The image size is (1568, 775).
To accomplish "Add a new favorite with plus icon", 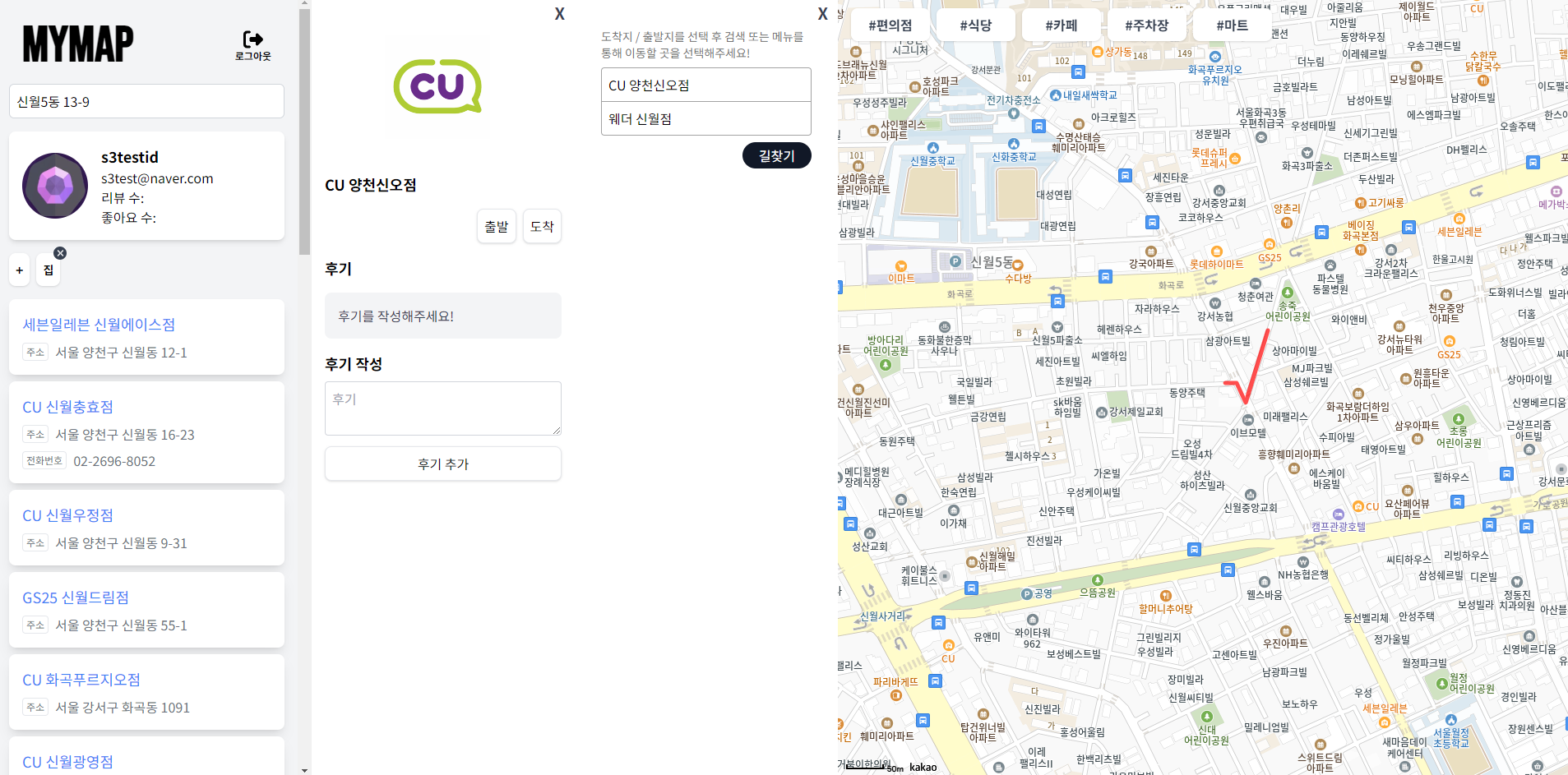I will (x=20, y=270).
